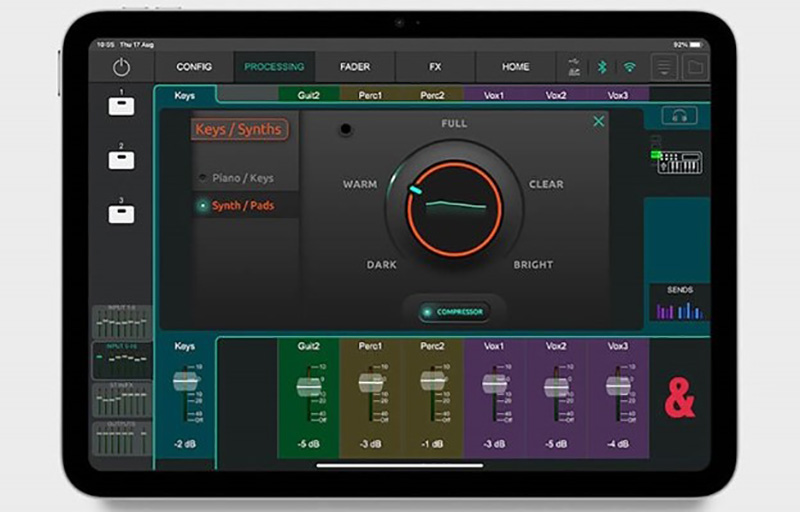This screenshot has height=512, width=800.
Task: Click the Perc2 -1 dB level value
Action: (432, 444)
